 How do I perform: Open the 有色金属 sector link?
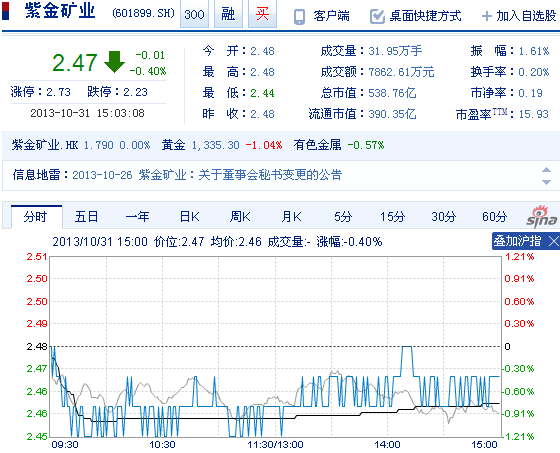(x=317, y=145)
